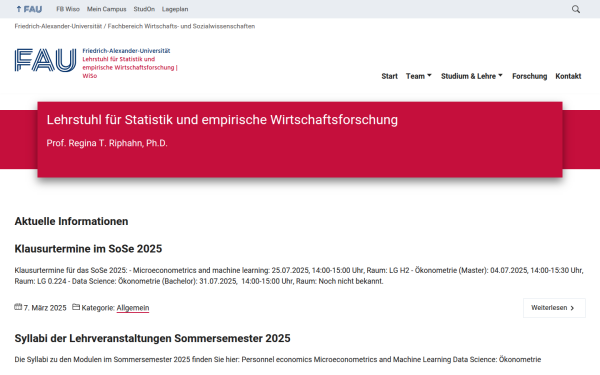The height and width of the screenshot is (375, 600).
Task: Open the FB Wiso link
Action: pos(68,9)
